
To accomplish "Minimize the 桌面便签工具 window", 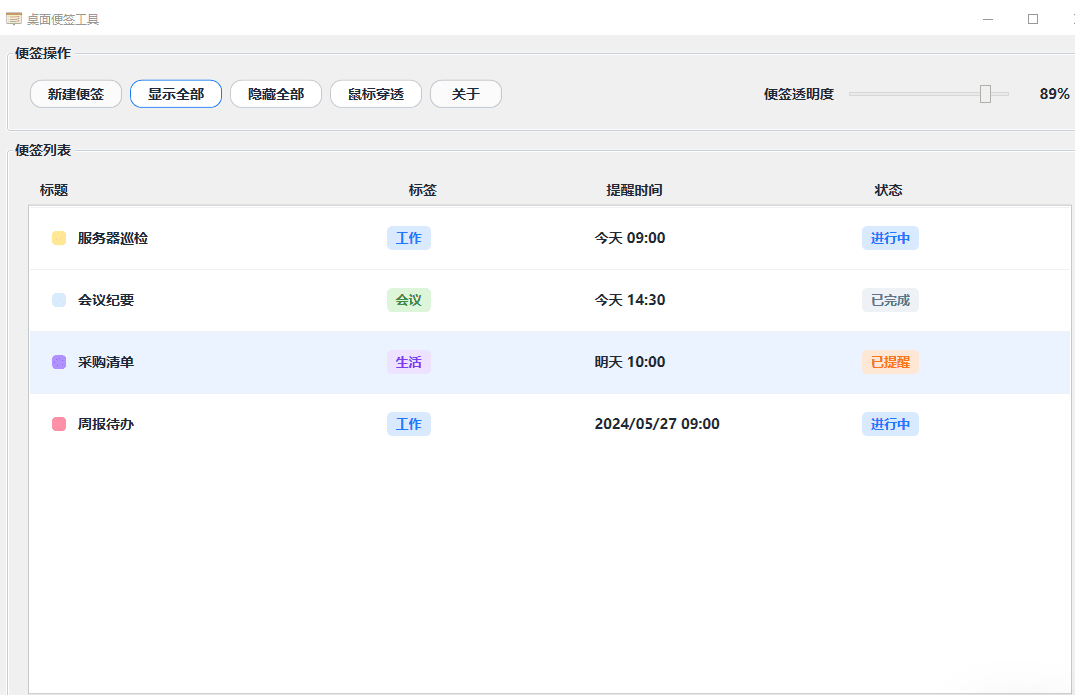I will pyautogui.click(x=988, y=19).
